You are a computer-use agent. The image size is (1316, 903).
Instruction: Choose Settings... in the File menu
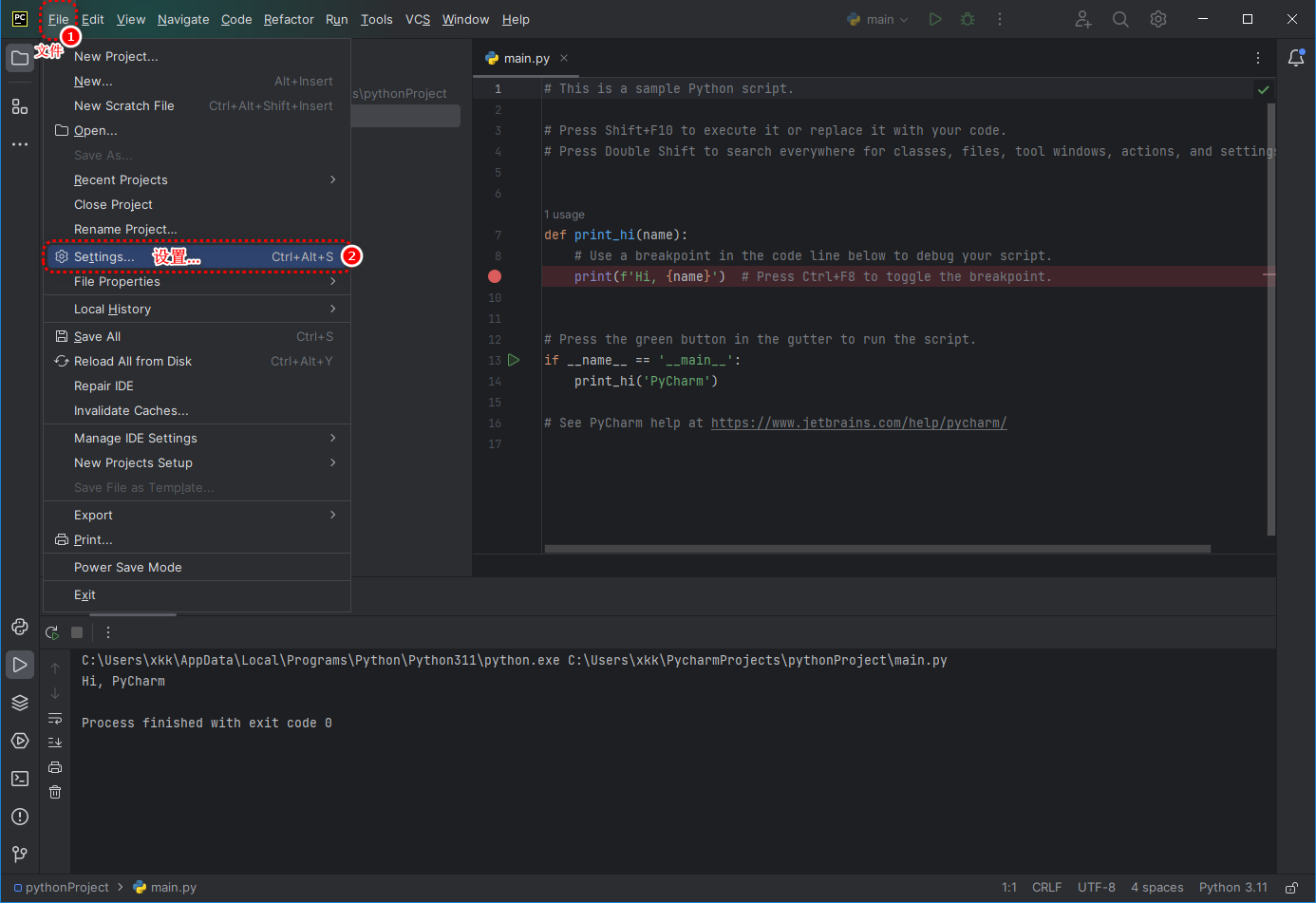[197, 256]
